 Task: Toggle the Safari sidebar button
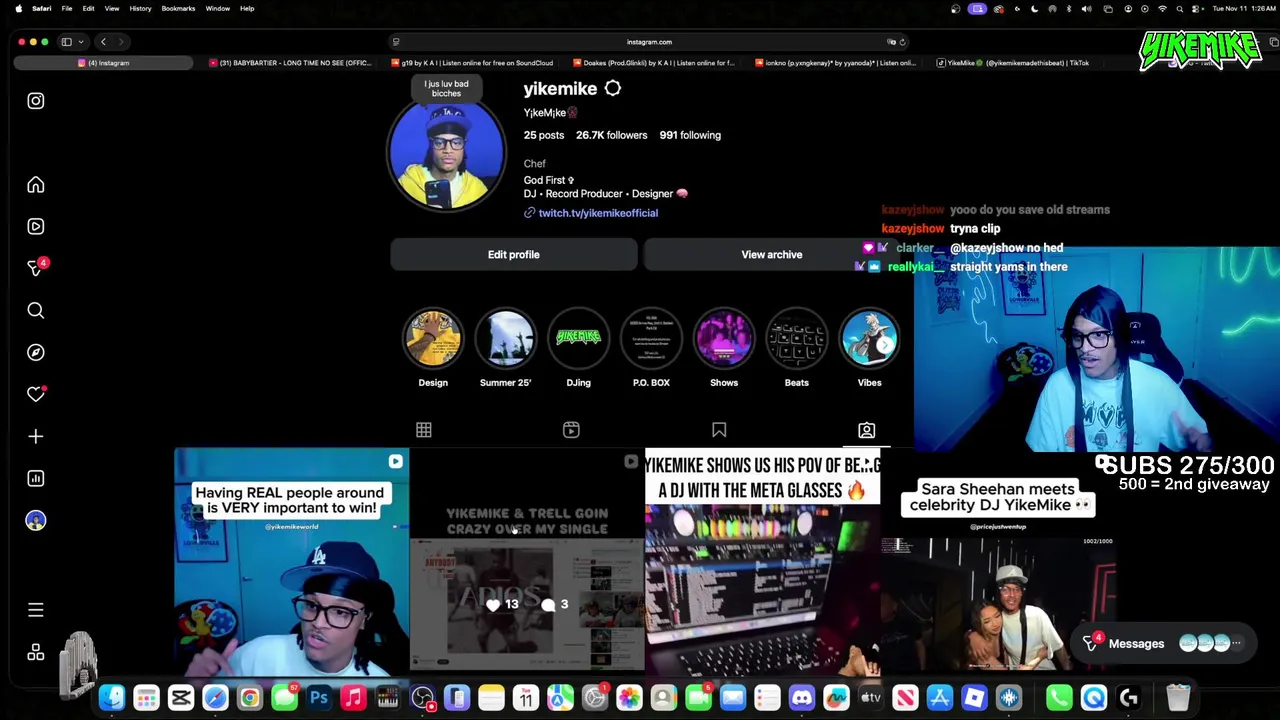(x=66, y=42)
